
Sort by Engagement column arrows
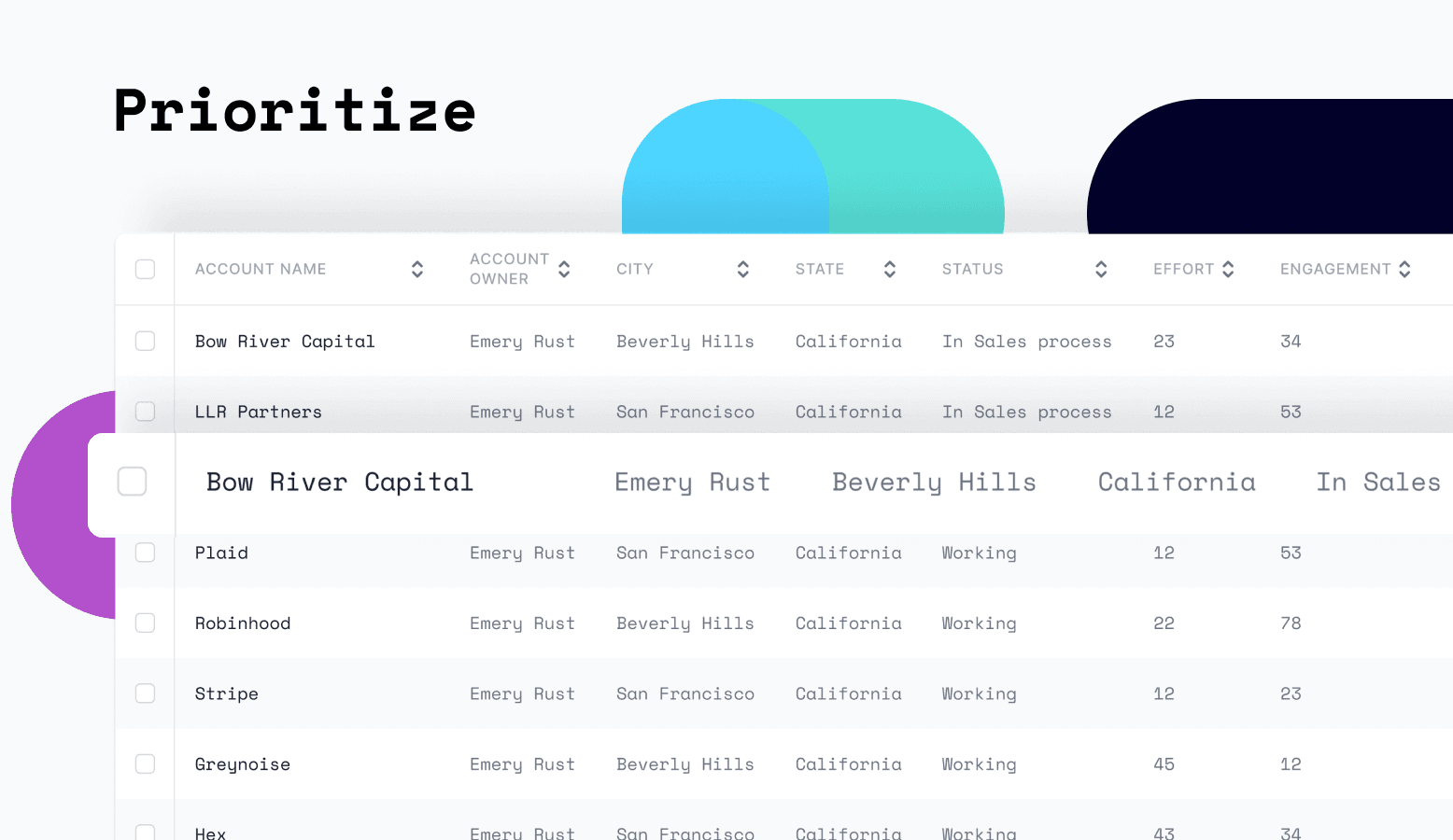coord(1404,269)
